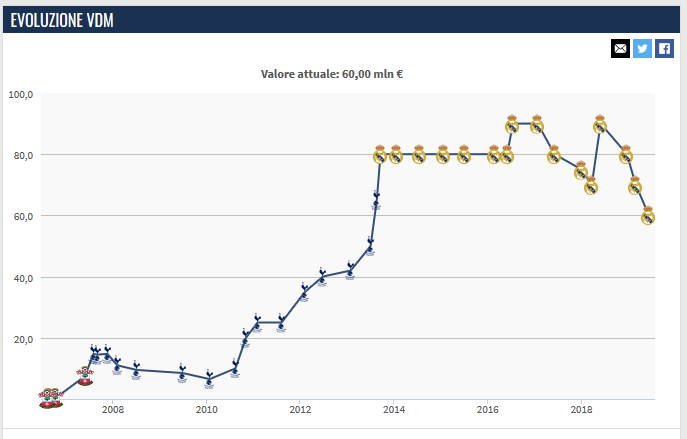Click the Tottenham marker at about 65 mln

click(x=376, y=199)
